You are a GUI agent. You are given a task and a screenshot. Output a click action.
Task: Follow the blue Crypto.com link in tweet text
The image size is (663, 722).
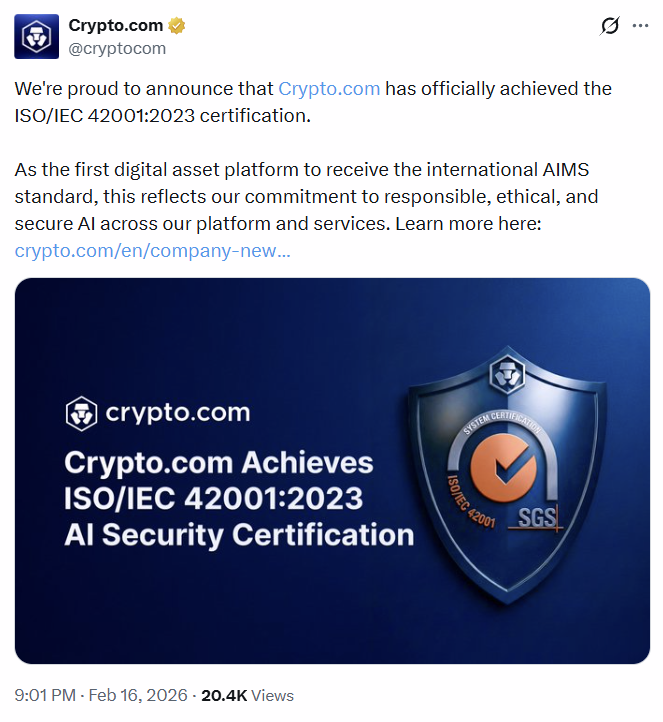[x=329, y=88]
